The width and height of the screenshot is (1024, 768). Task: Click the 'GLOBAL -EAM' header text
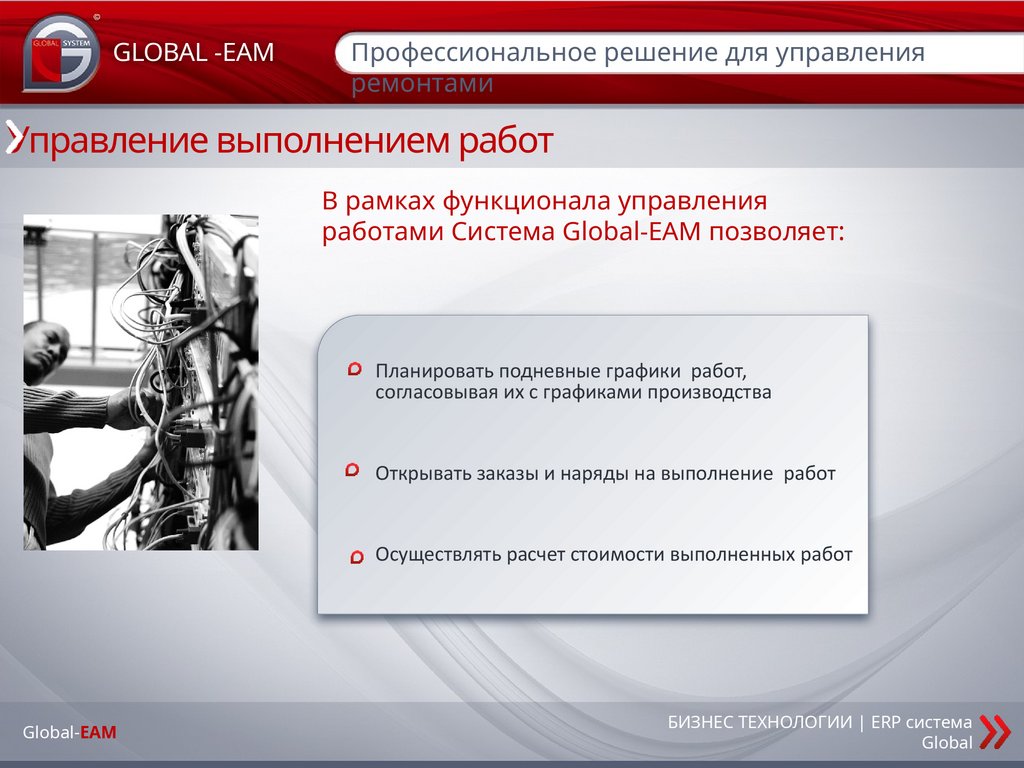(x=193, y=52)
